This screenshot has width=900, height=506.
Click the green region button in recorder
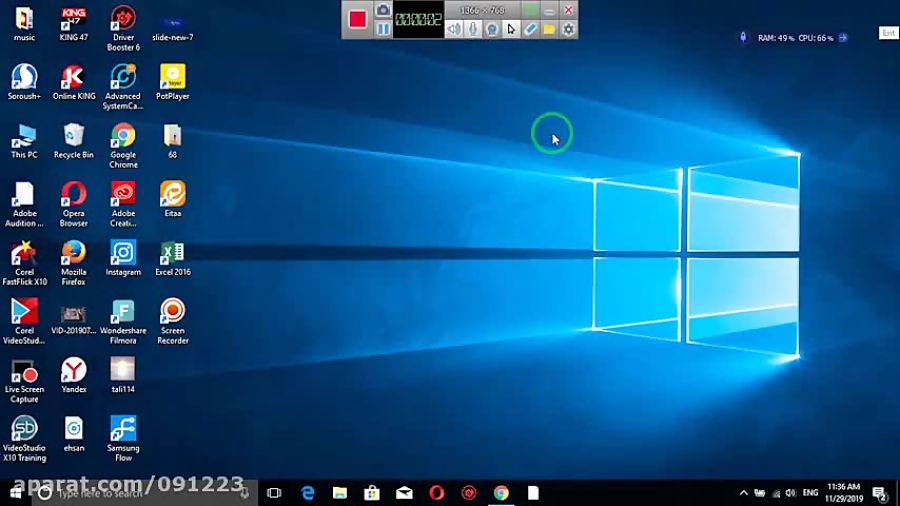point(530,10)
